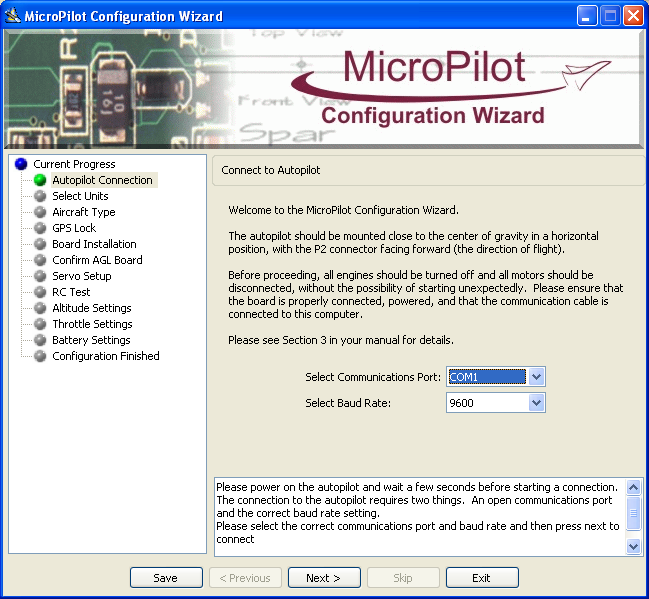Image resolution: width=649 pixels, height=599 pixels.
Task: Select Configuration Finished step
Action: coord(106,356)
